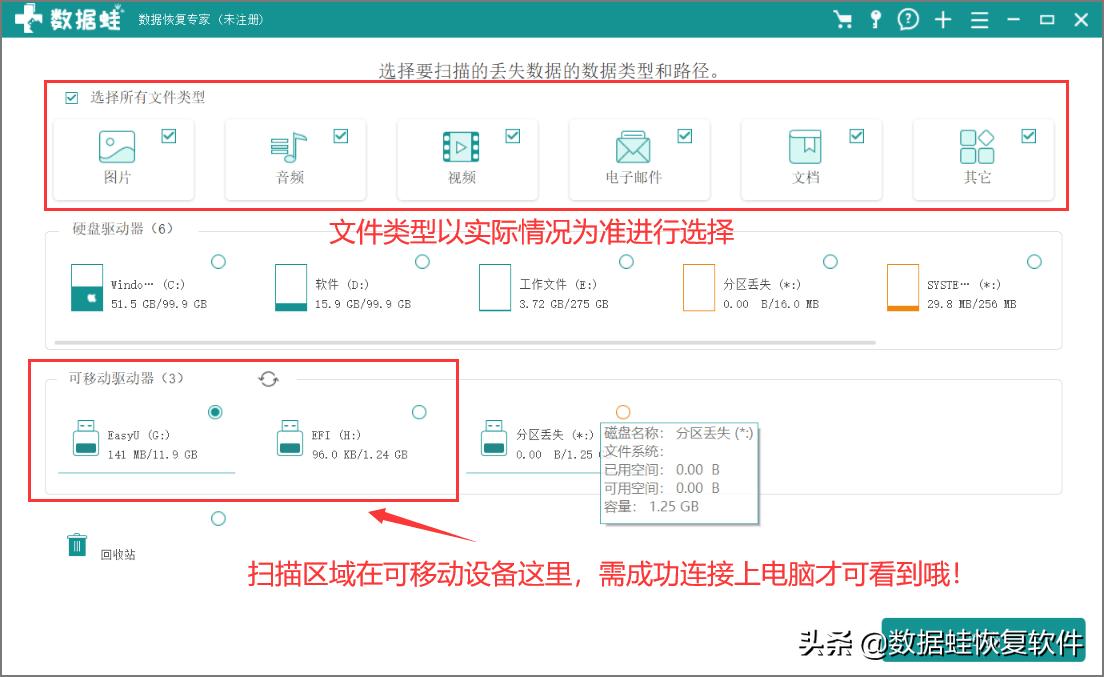
Task: Uncheck the 其它 file type checkbox
Action: pos(1027,134)
